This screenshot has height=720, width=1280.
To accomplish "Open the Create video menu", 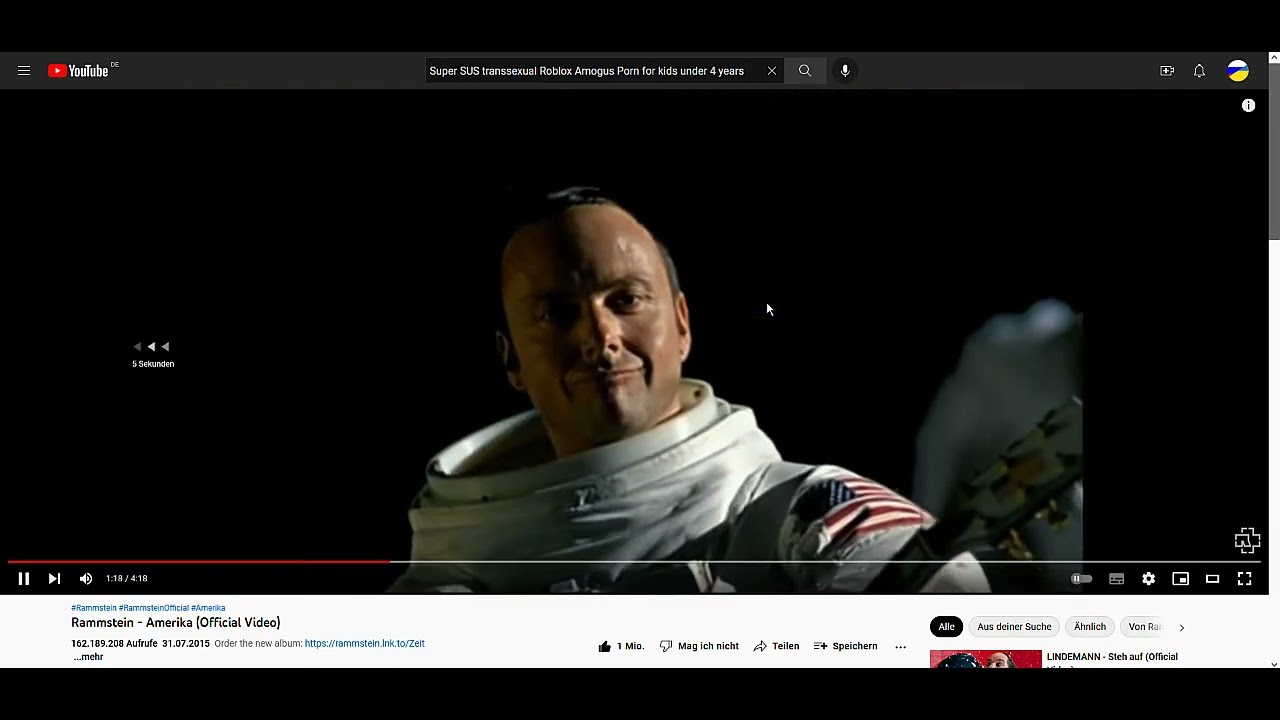I will (x=1167, y=71).
